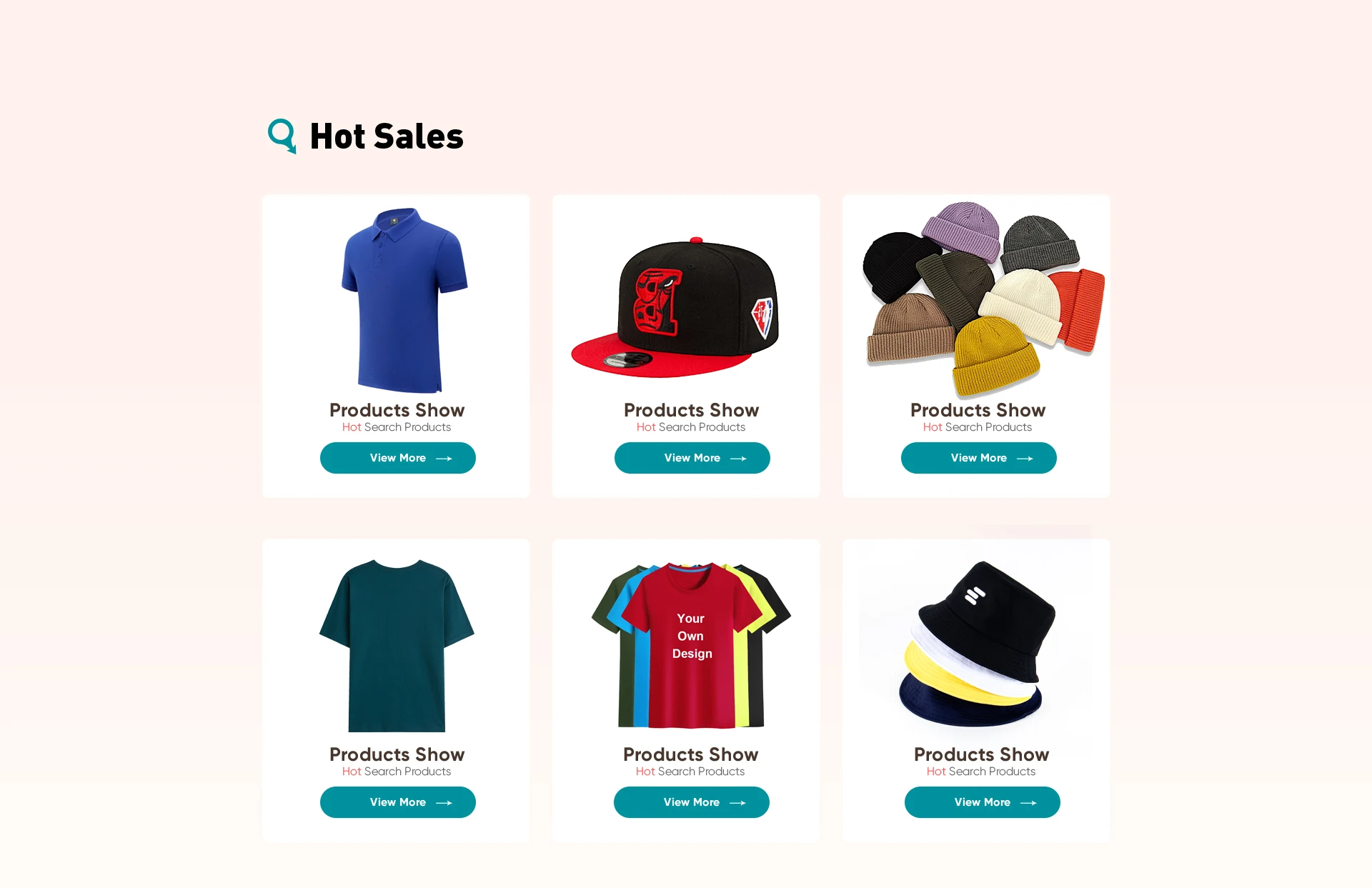The height and width of the screenshot is (888, 1372).
Task: Click the Hot Sales magnifier icon
Action: [x=282, y=136]
